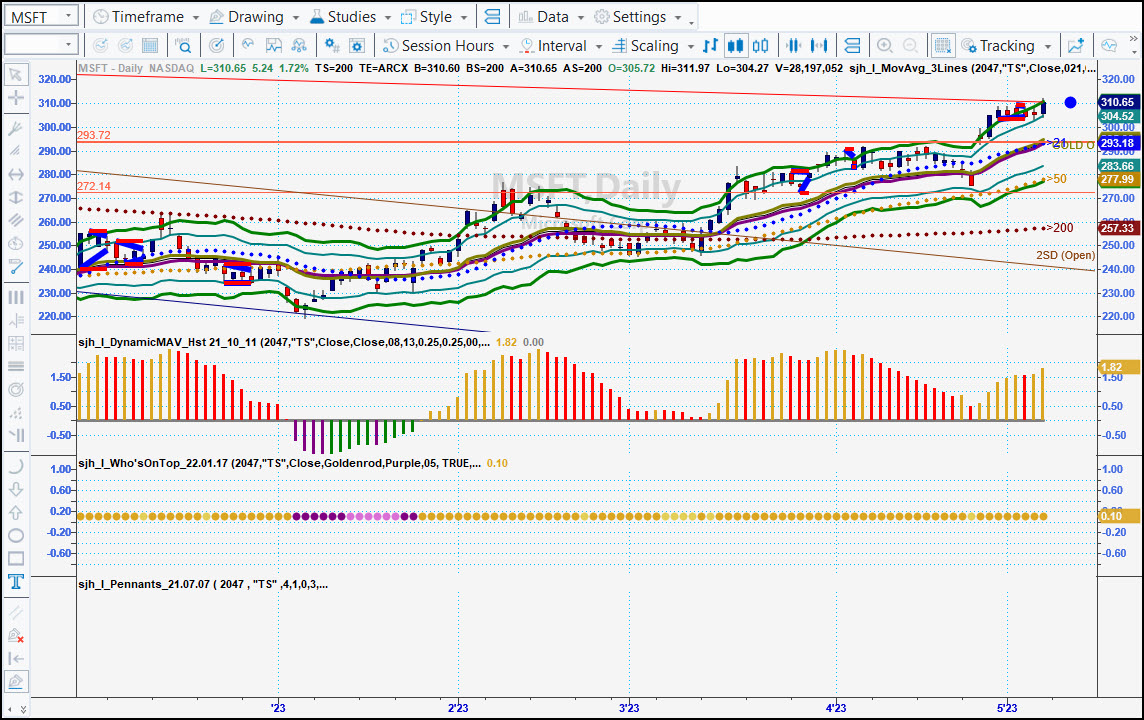Screen dimensions: 1144x720
Task: Click the 272.14 horizontal line label
Action: pos(94,186)
